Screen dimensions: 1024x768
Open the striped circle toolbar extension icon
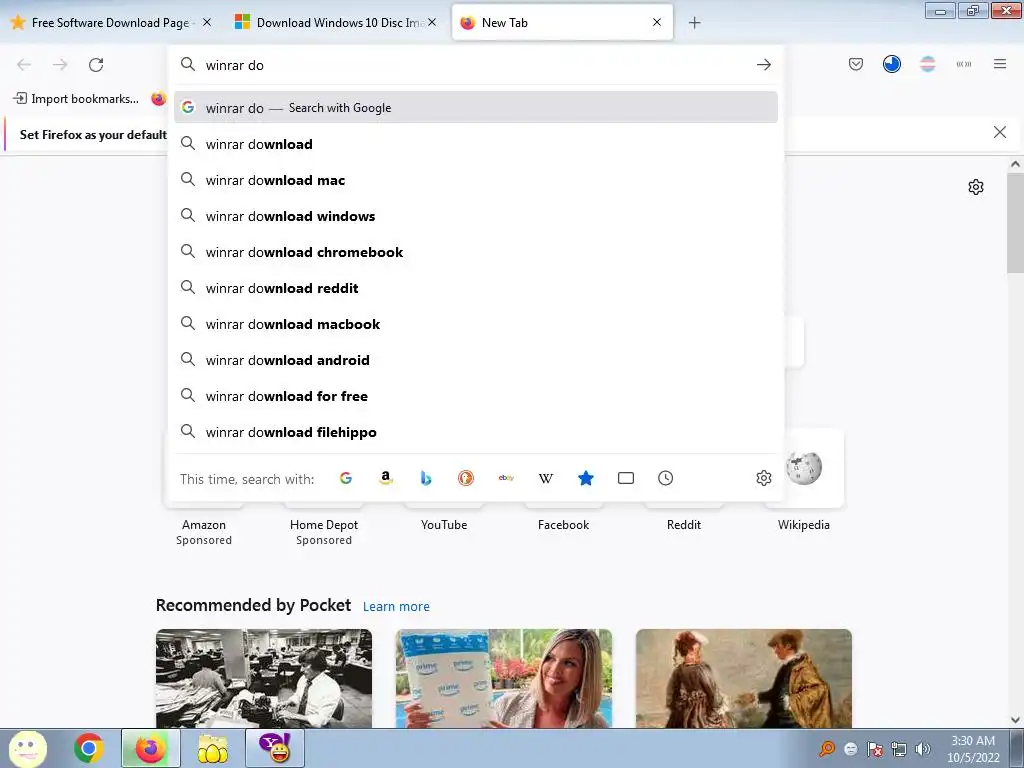927,64
